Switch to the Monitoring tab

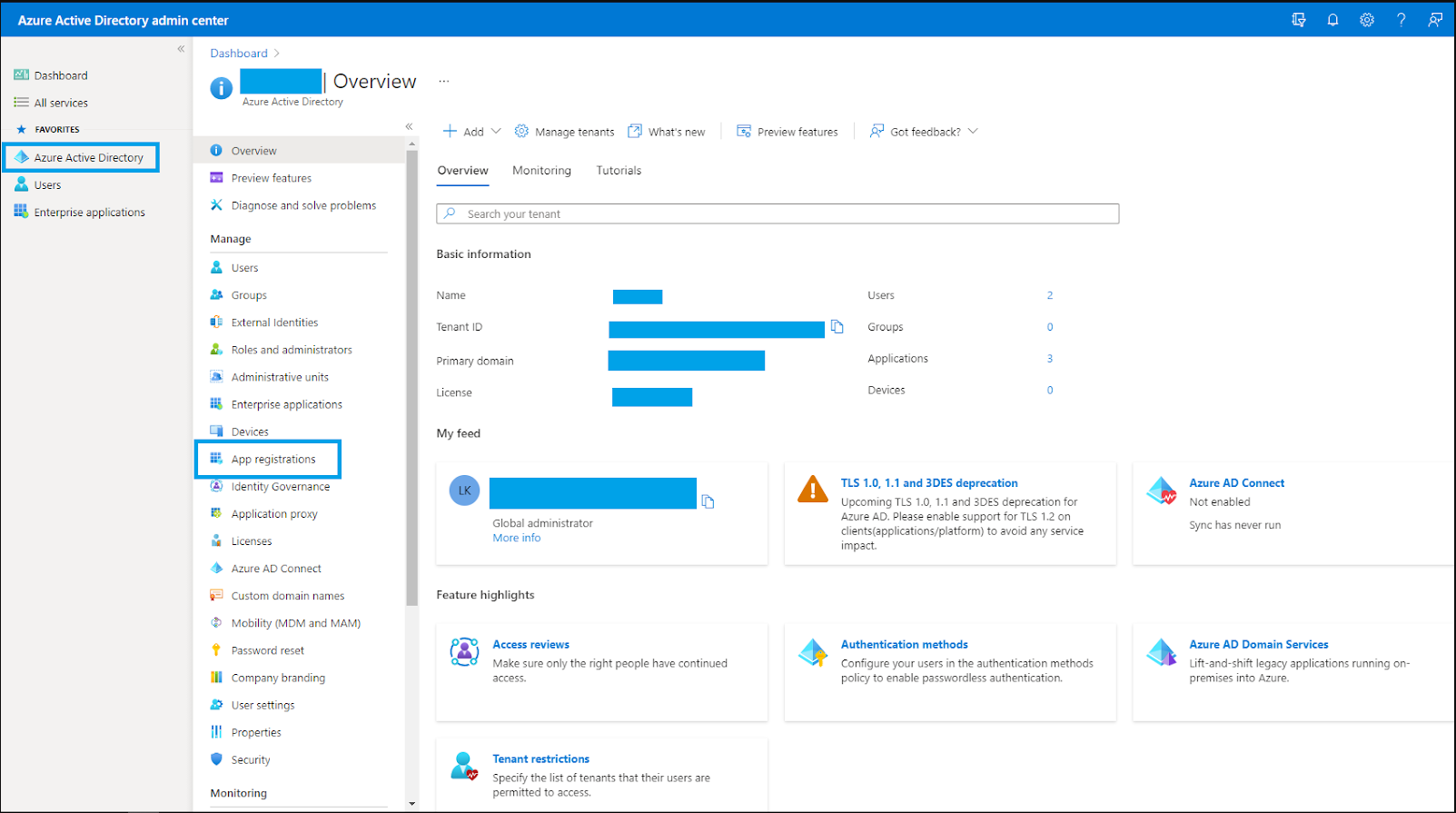point(541,171)
